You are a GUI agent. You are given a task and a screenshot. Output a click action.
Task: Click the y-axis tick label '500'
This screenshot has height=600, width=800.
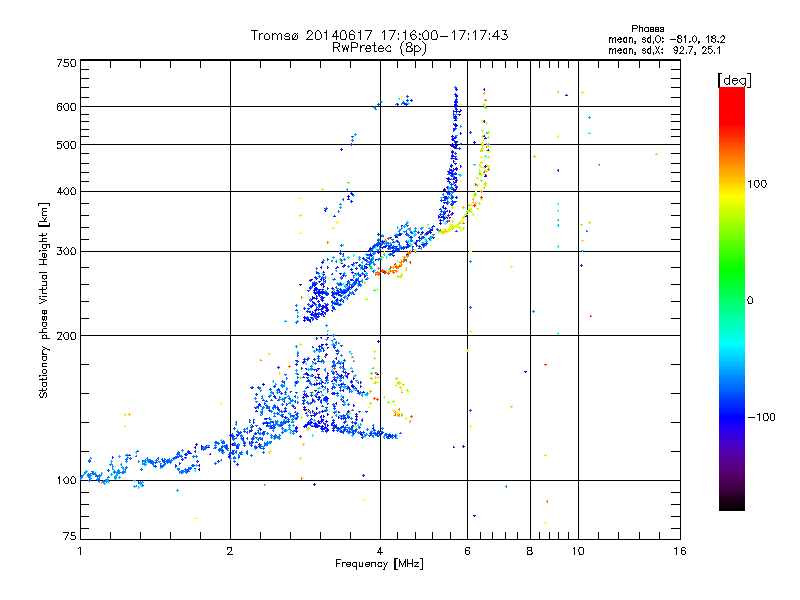(x=66, y=145)
